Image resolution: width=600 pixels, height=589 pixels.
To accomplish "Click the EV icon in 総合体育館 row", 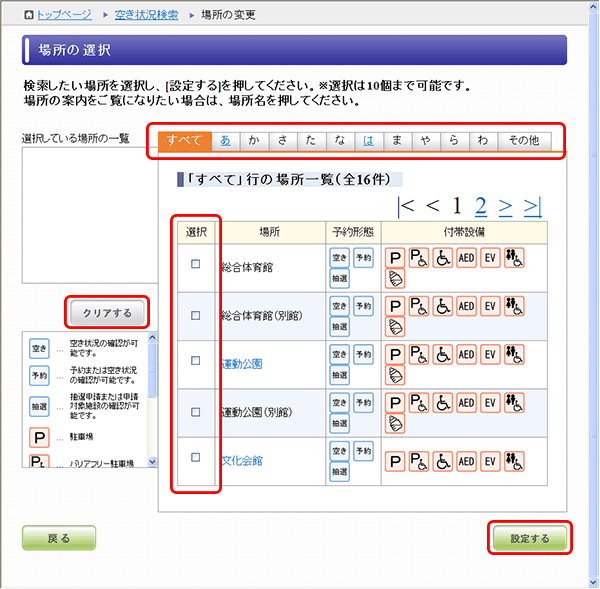I will (490, 258).
